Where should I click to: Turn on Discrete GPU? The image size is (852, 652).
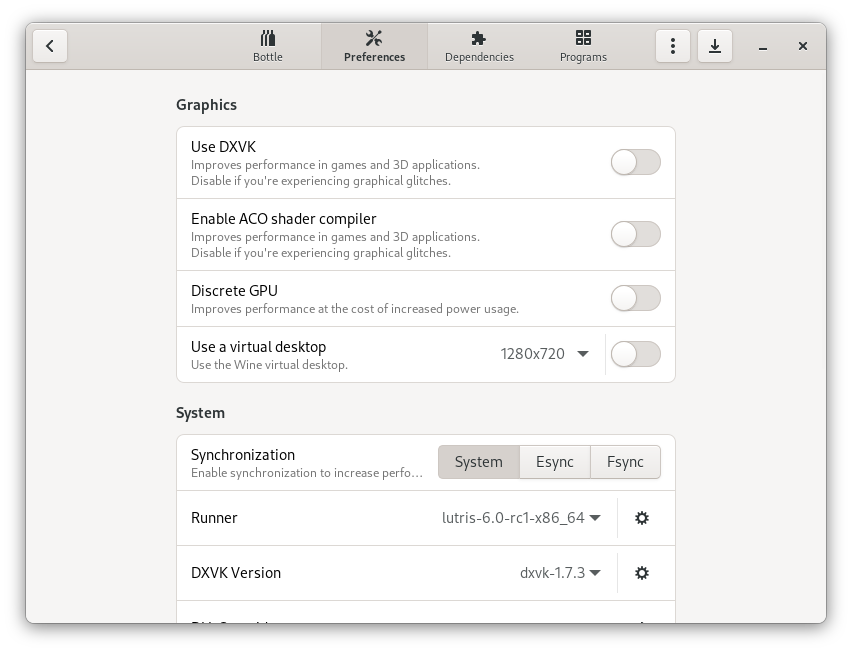coord(635,298)
